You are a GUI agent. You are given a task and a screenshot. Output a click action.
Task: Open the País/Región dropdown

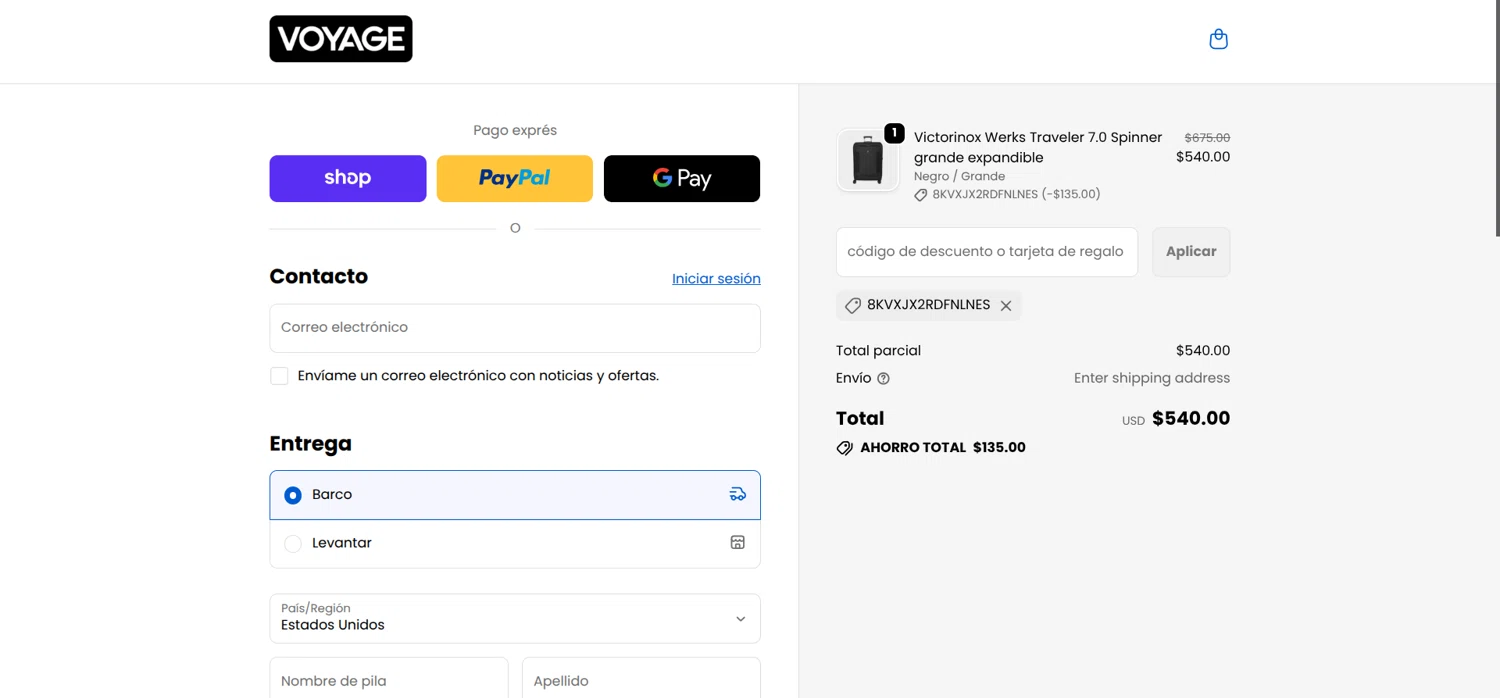tap(515, 618)
